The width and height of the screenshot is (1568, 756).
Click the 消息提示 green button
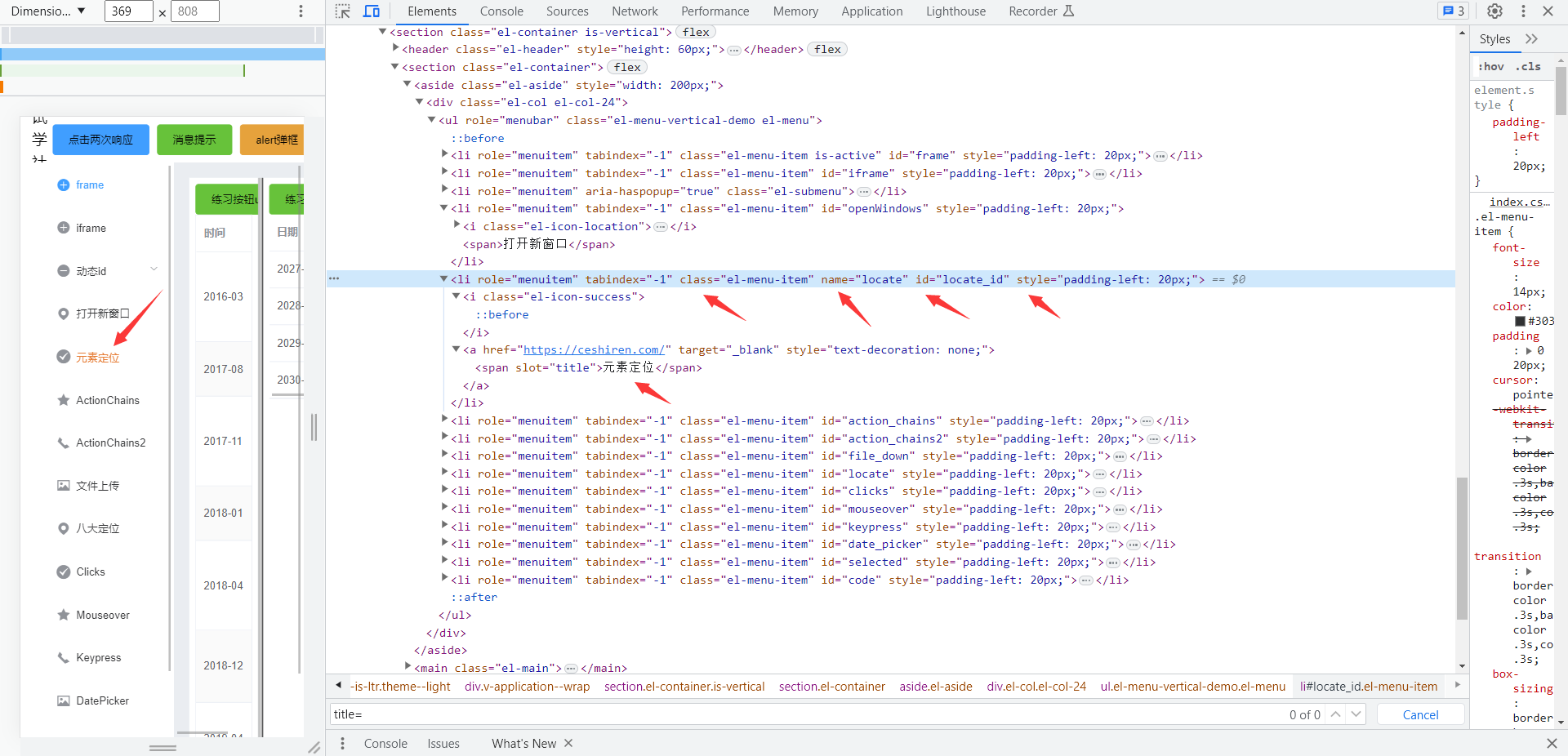(194, 140)
